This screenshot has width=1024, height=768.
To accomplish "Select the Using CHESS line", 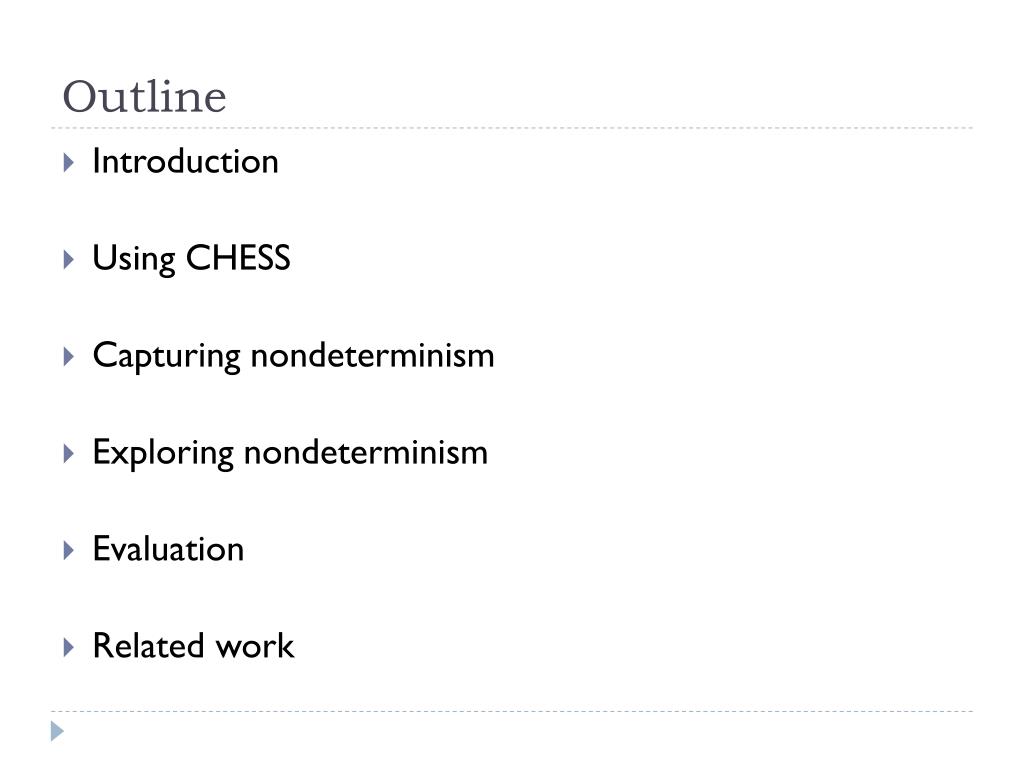I will coord(191,259).
